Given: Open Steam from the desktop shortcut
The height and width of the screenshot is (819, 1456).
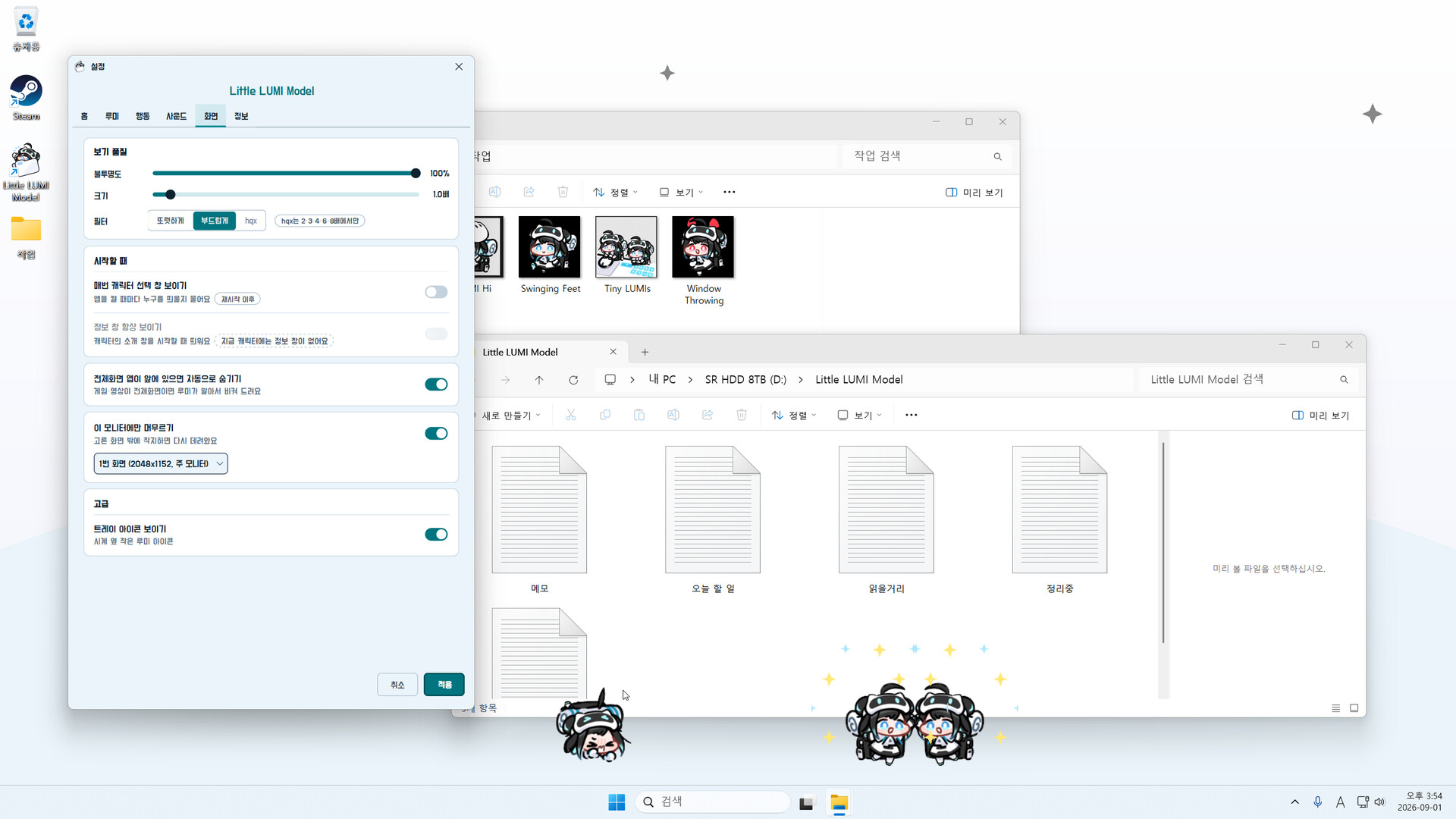Looking at the screenshot, I should click(x=26, y=97).
